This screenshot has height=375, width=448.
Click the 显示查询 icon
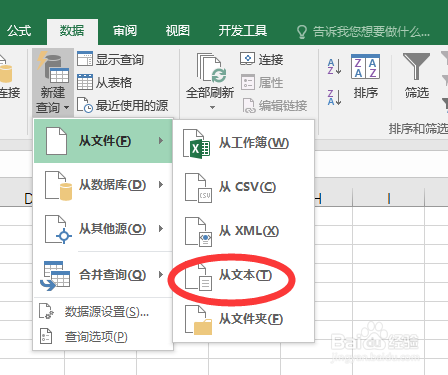(x=85, y=59)
